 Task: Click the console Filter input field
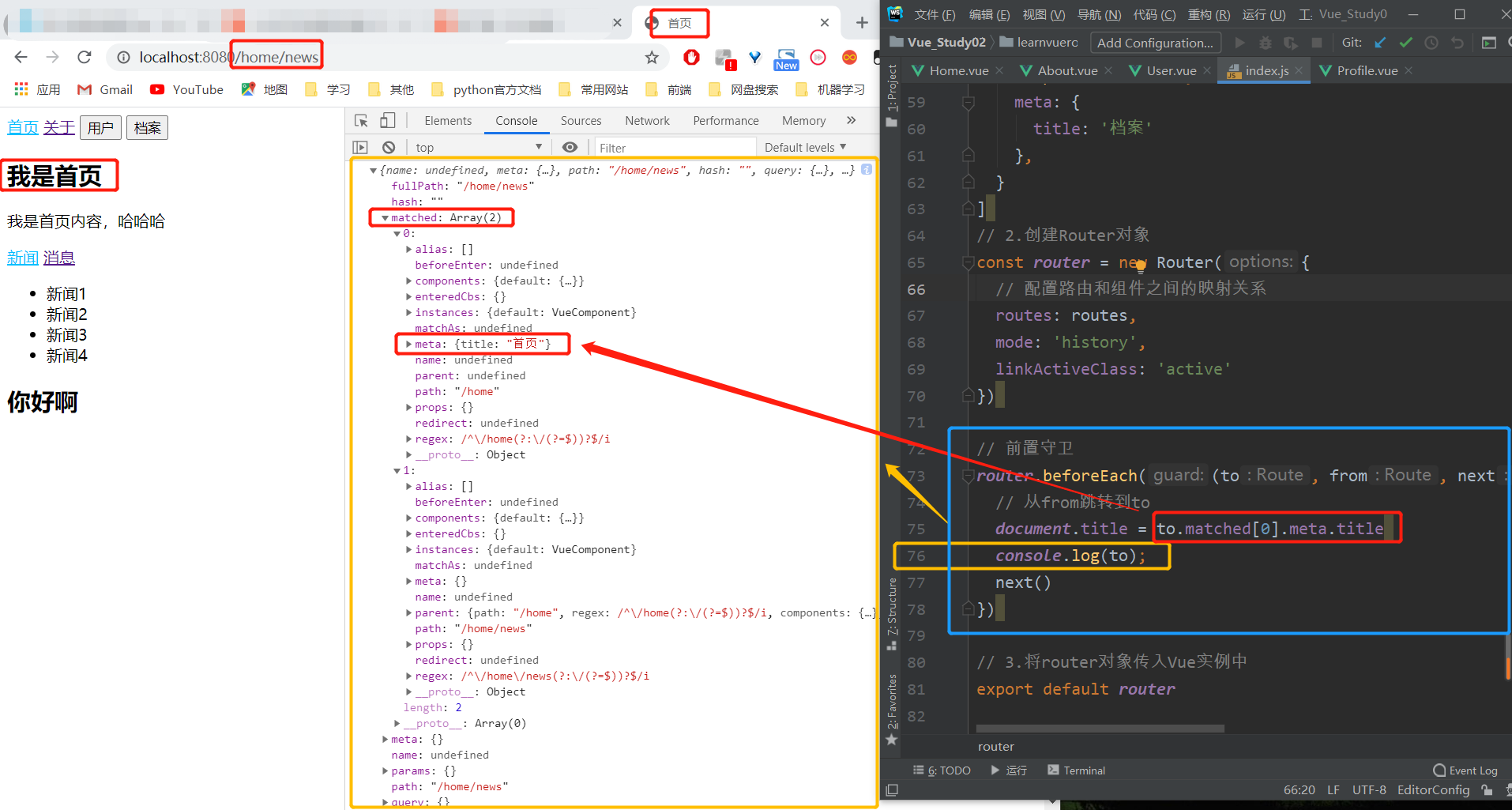675,148
